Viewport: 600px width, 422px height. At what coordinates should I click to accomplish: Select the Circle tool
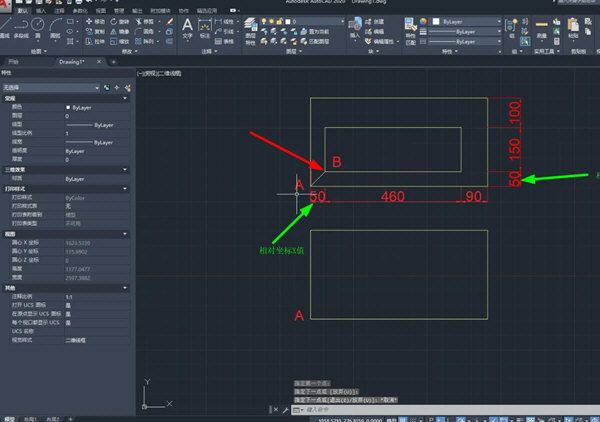click(38, 27)
